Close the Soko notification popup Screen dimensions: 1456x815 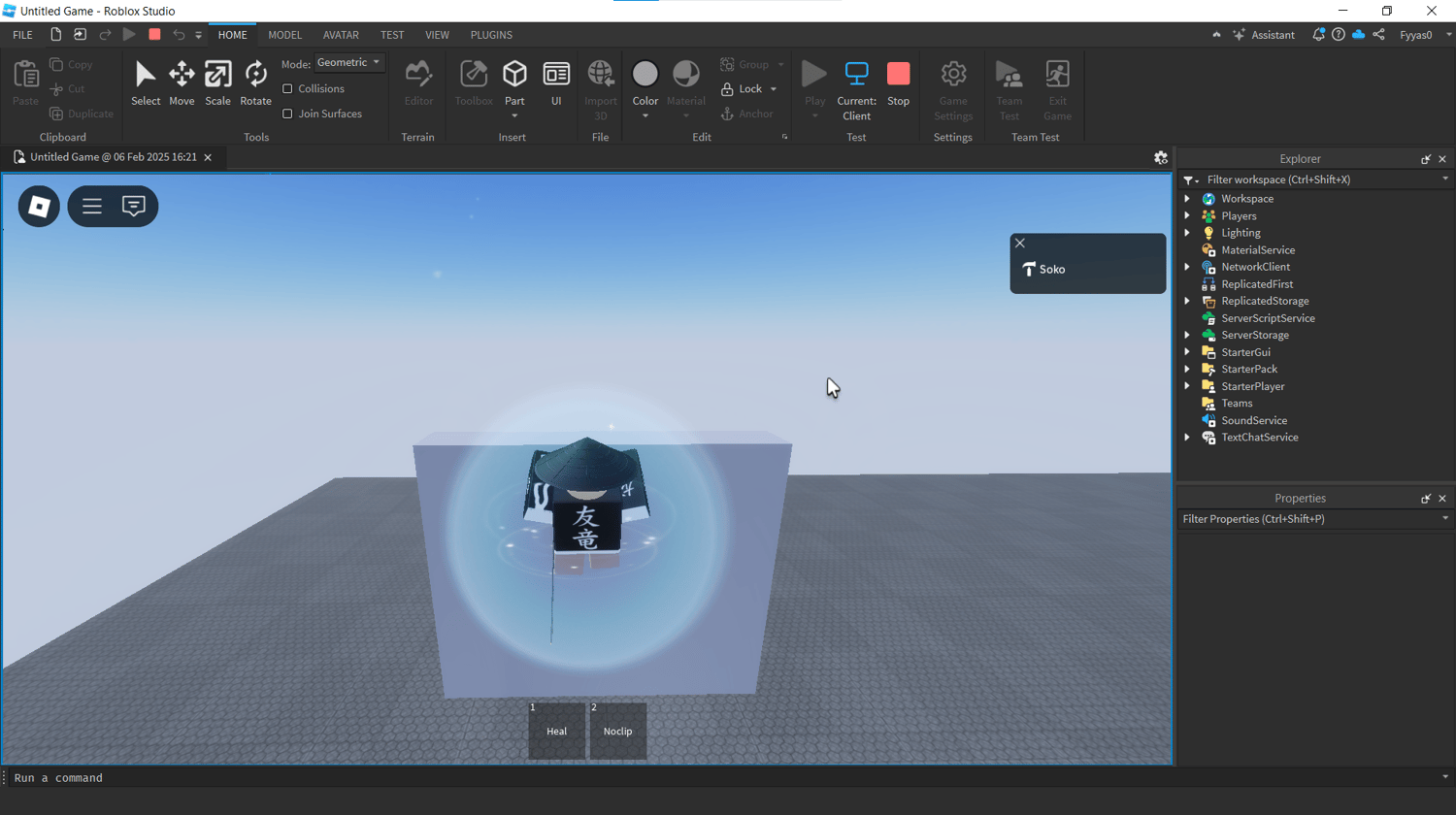pyautogui.click(x=1020, y=244)
